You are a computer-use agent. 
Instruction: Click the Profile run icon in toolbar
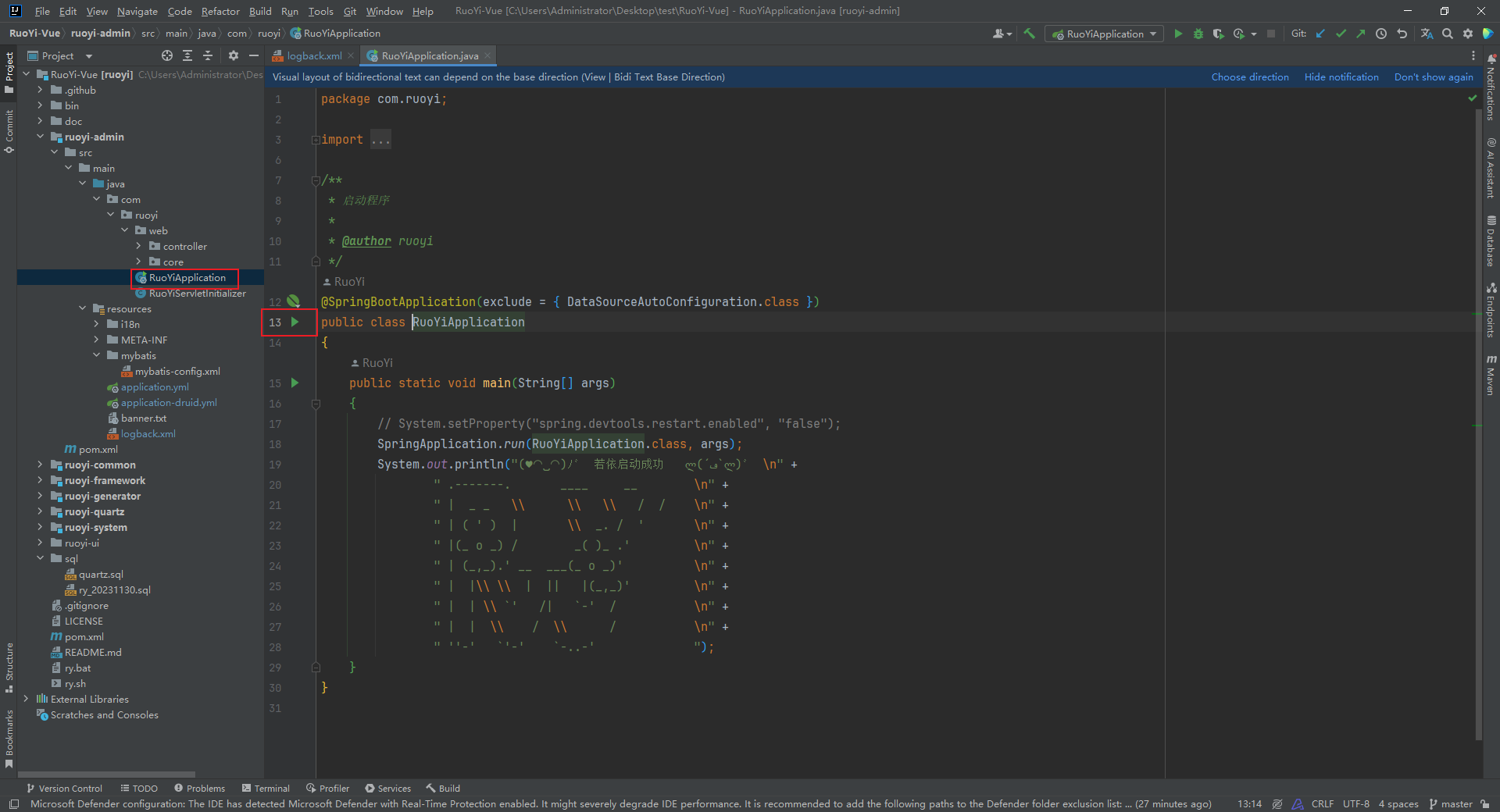[x=1238, y=34]
